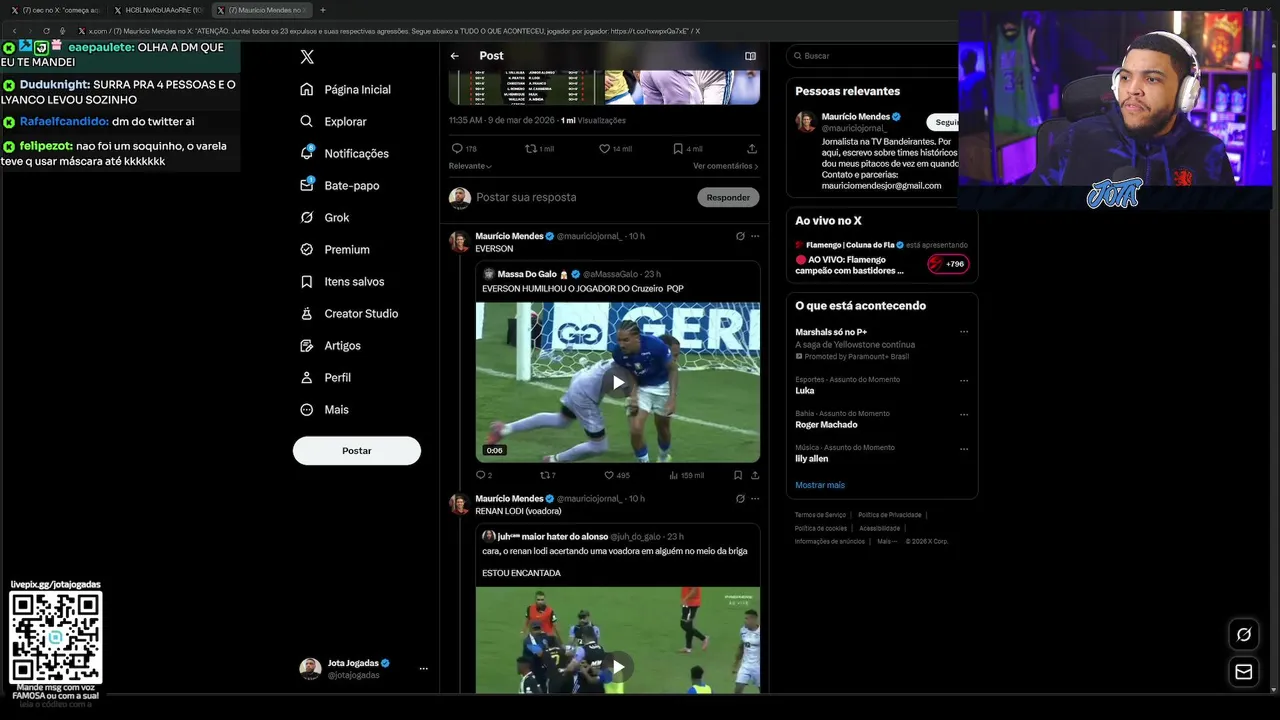Open Grok icon on RENAN LODI reply
The height and width of the screenshot is (720, 1280).
[740, 498]
